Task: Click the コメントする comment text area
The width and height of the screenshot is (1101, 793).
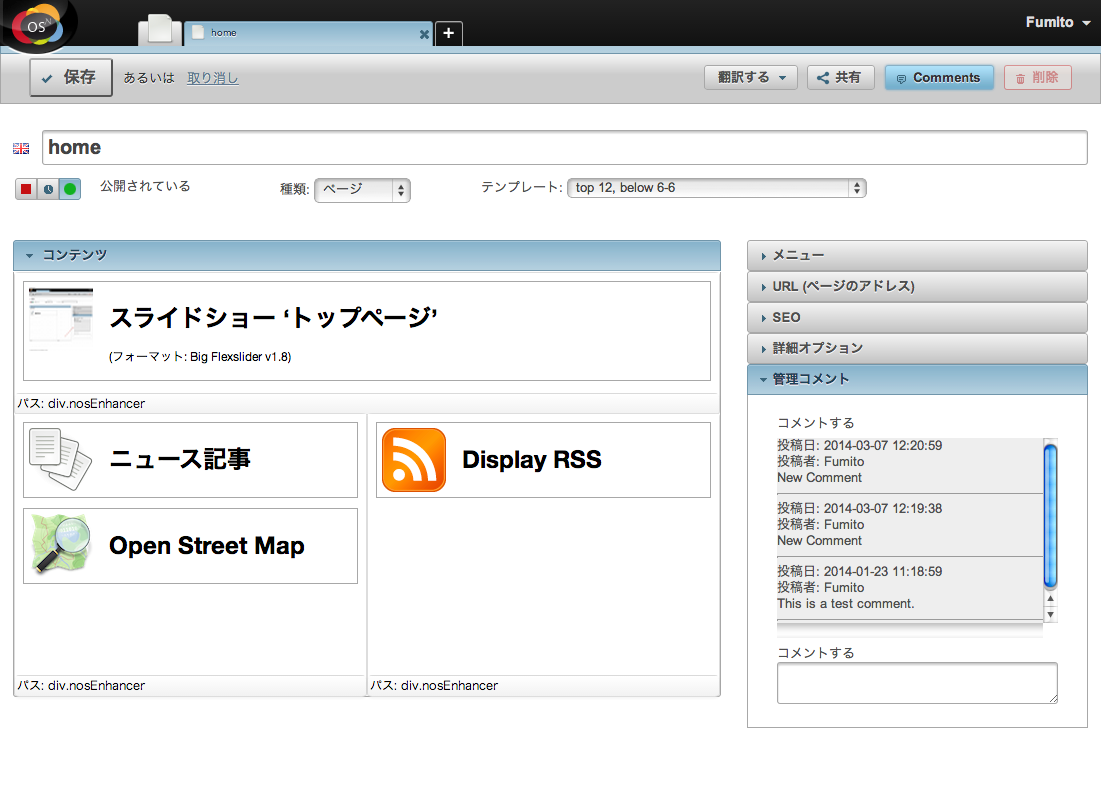Action: [917, 683]
